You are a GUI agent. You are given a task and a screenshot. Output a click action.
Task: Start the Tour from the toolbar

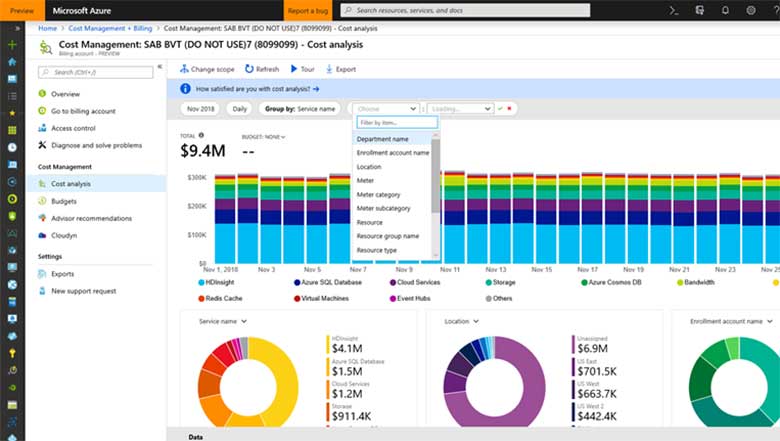[x=302, y=69]
